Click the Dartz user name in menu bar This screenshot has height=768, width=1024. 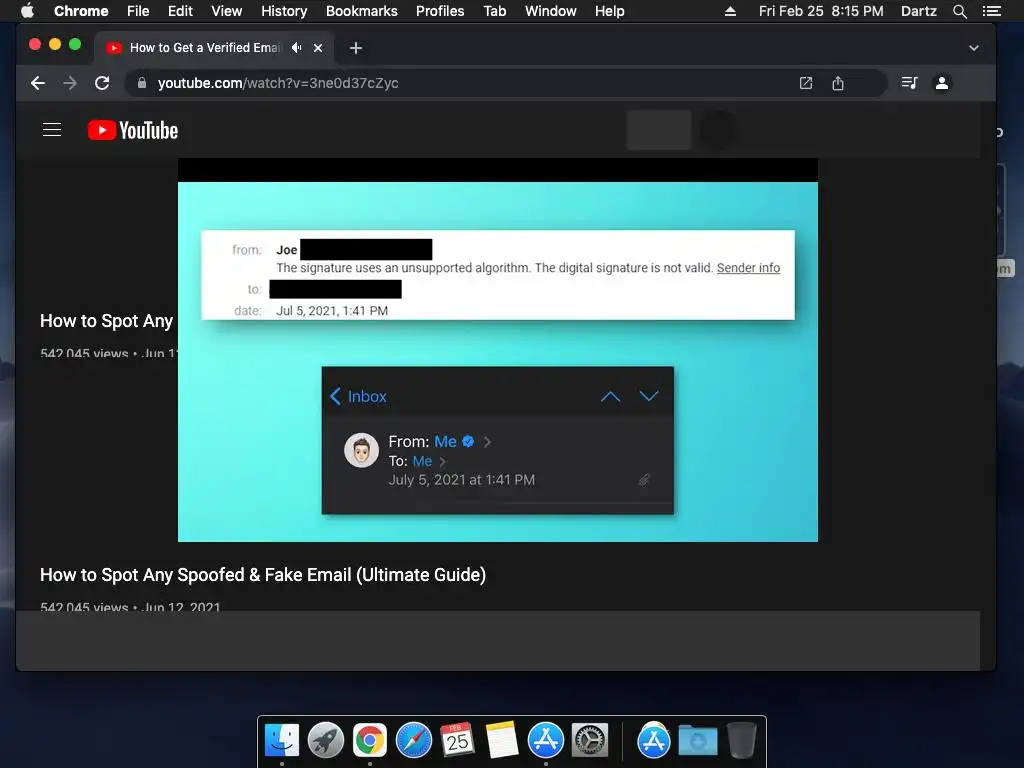point(919,11)
